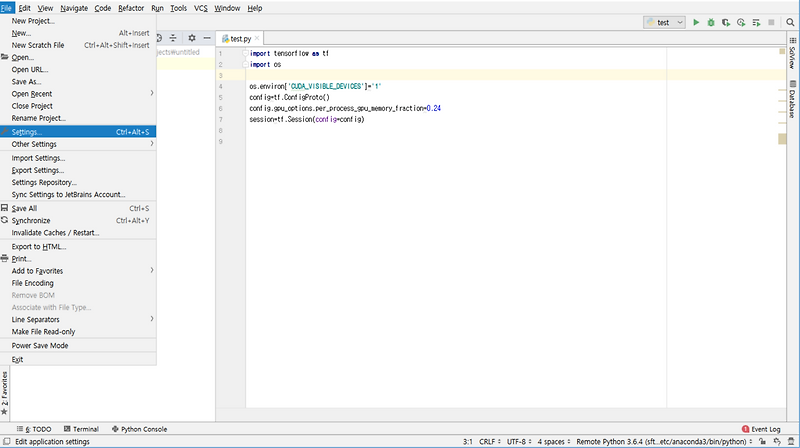
Task: Choose Settings... in the File menu
Action: click(x=78, y=132)
